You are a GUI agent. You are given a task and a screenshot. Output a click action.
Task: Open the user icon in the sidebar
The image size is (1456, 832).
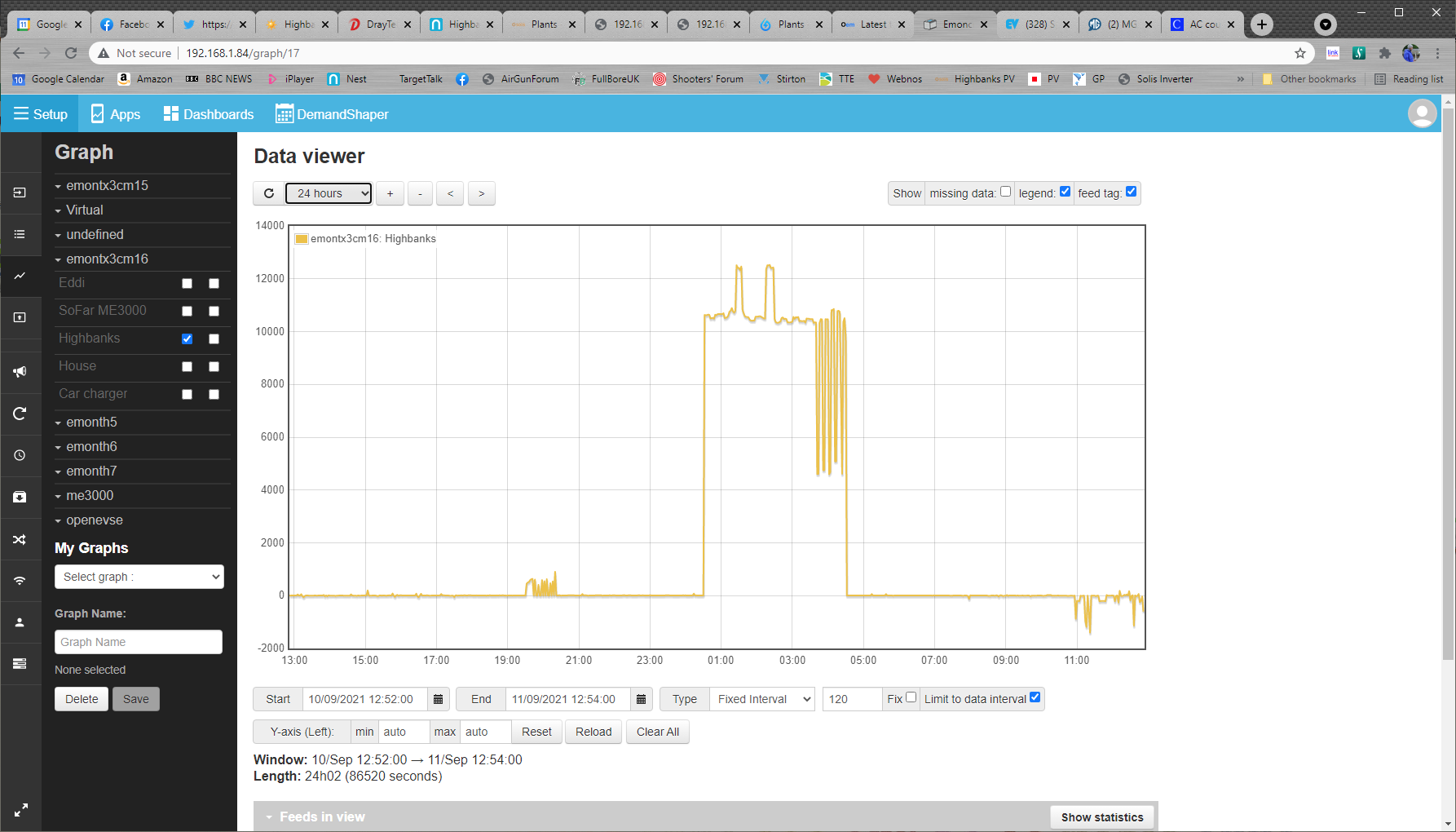point(20,622)
